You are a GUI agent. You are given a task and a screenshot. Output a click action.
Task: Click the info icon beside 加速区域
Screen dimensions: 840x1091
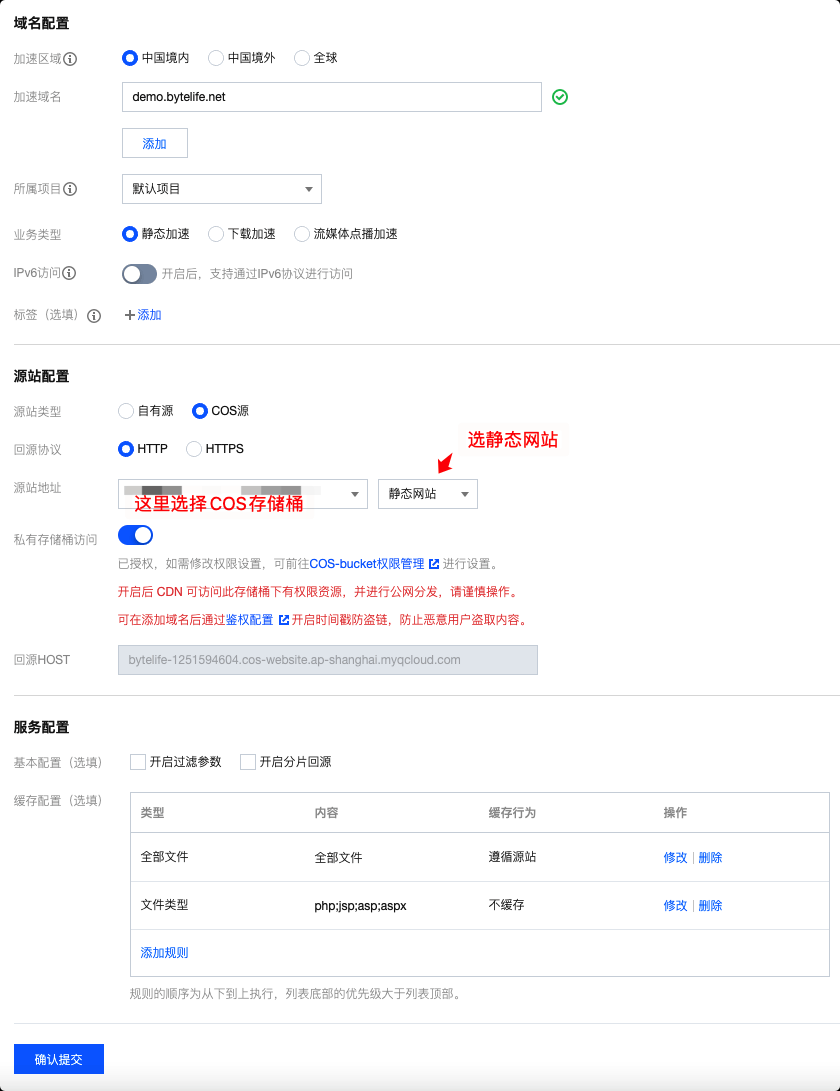70,59
